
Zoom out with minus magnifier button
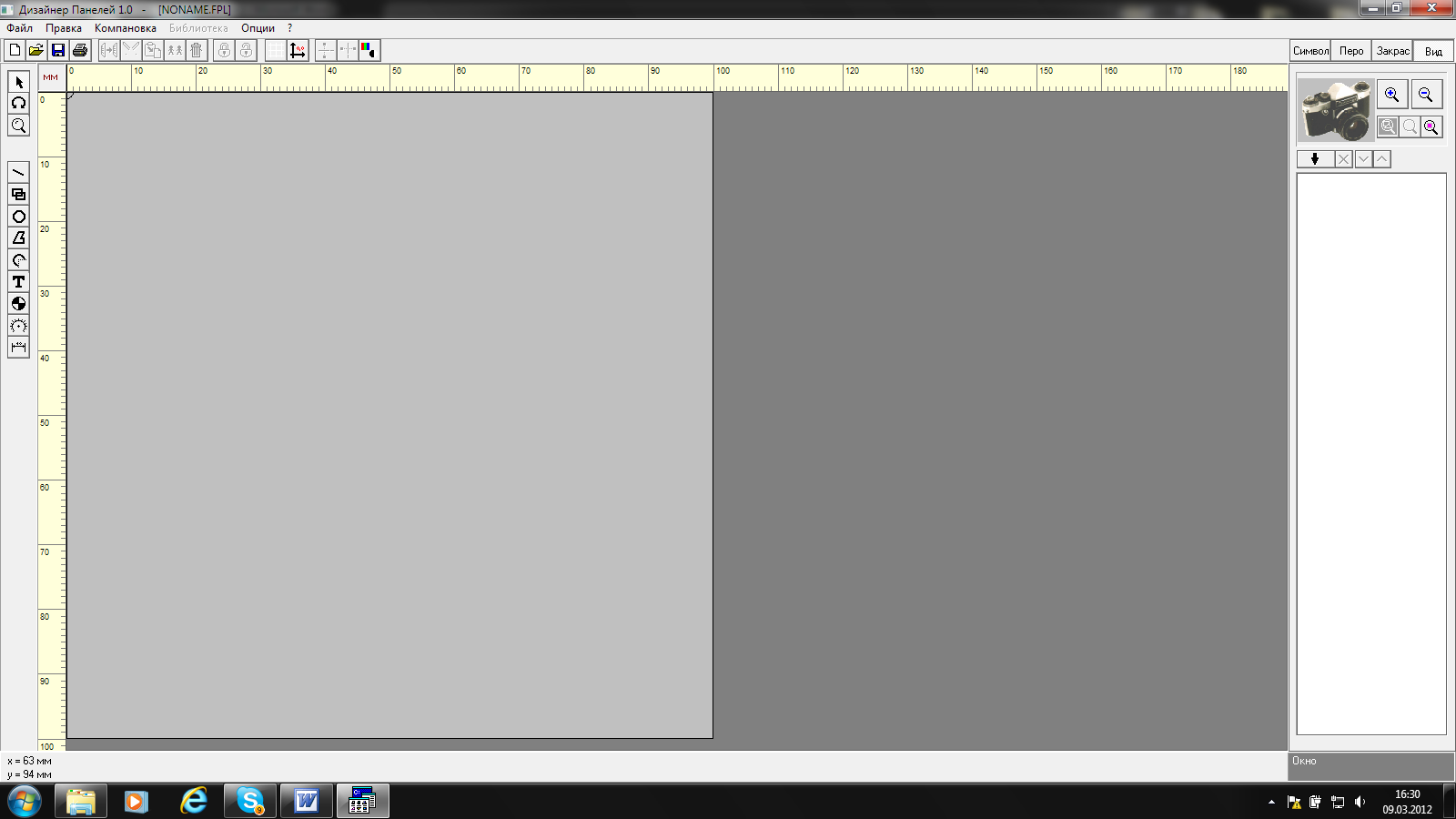point(1426,95)
